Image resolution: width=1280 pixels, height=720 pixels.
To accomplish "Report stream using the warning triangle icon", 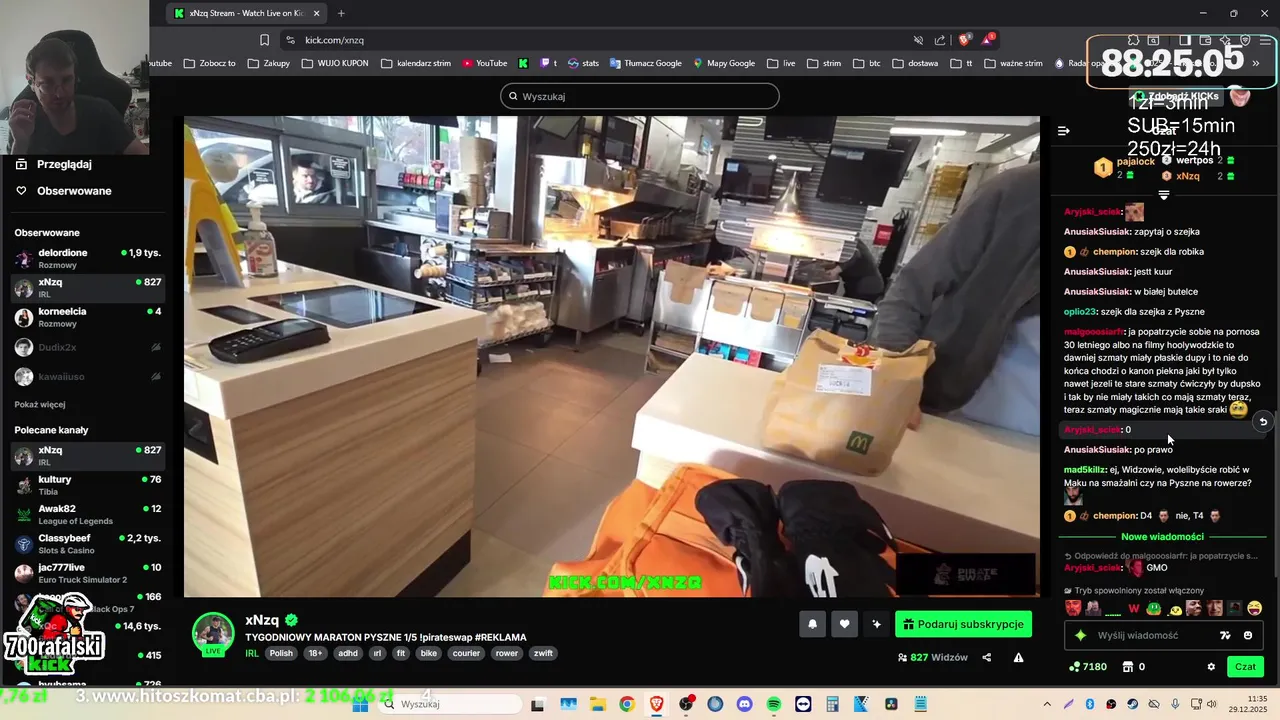I will [x=1018, y=657].
